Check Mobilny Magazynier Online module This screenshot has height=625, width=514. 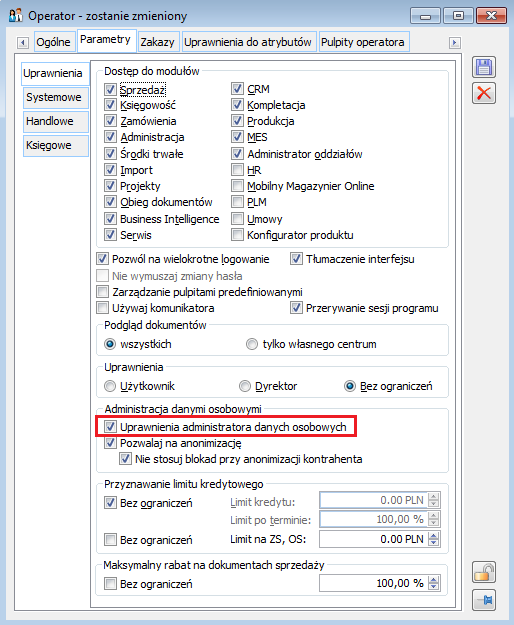pos(237,186)
